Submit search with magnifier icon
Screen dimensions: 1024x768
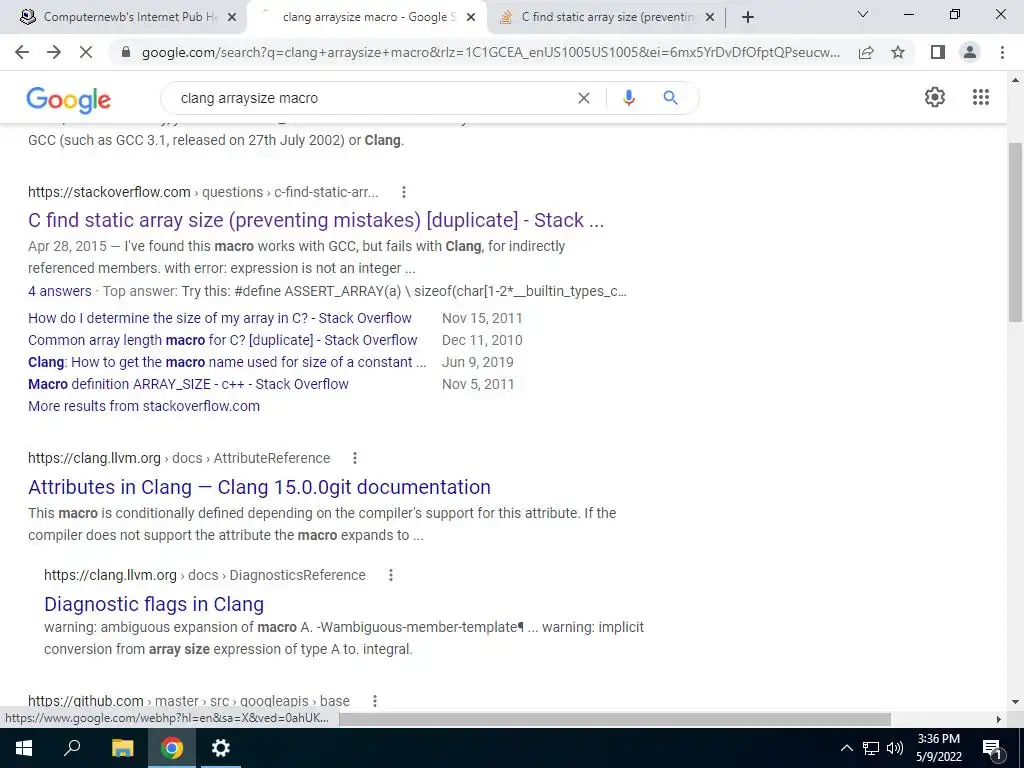click(670, 98)
